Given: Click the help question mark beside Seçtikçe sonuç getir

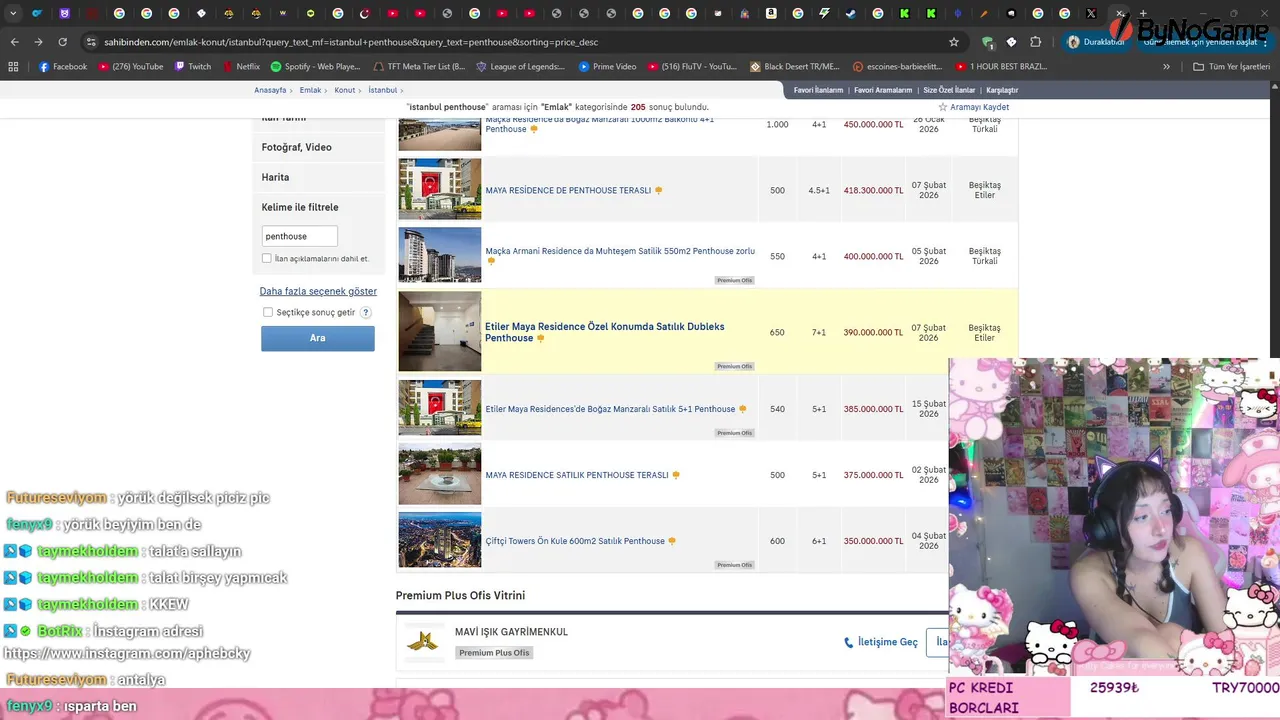Looking at the screenshot, I should [366, 313].
